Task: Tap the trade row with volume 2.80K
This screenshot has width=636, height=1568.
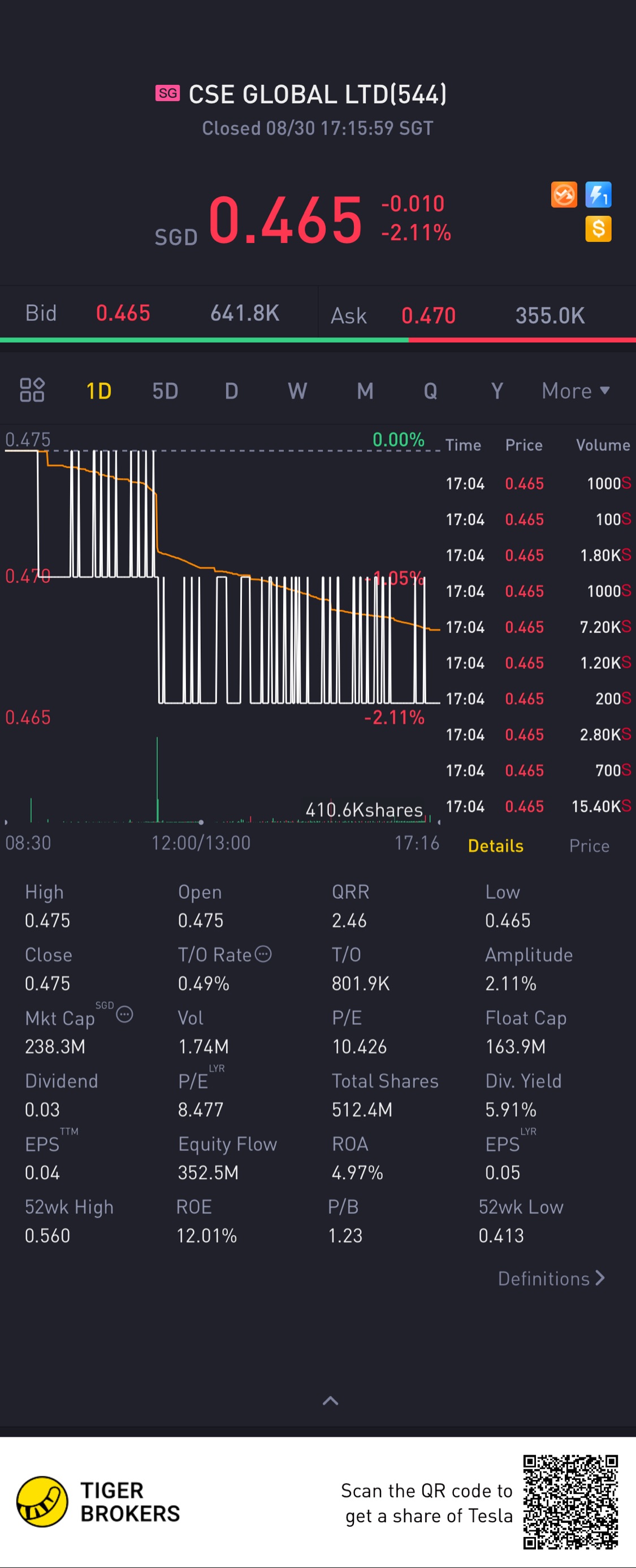Action: (538, 735)
